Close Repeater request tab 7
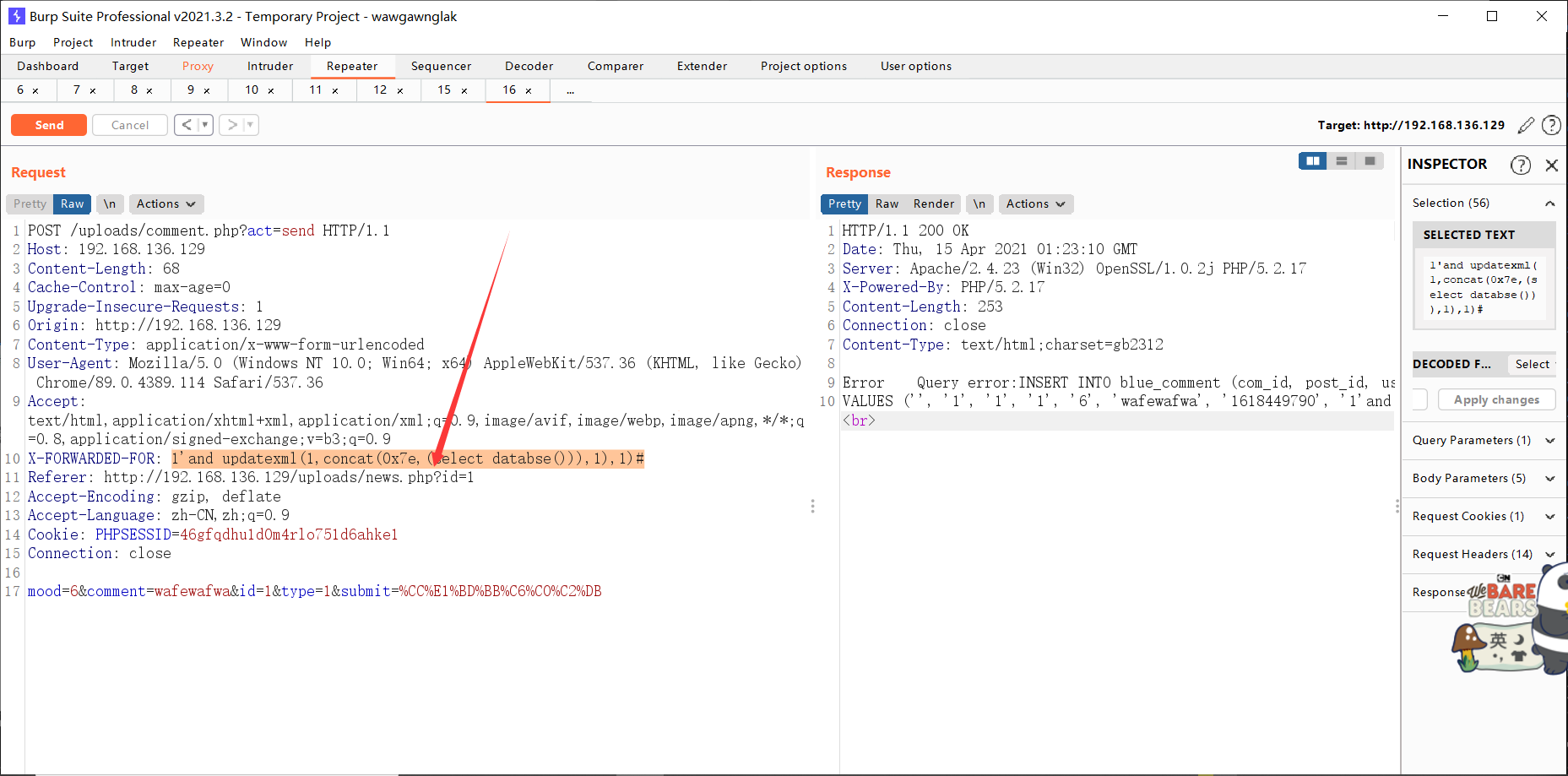Viewport: 1568px width, 776px height. click(93, 90)
